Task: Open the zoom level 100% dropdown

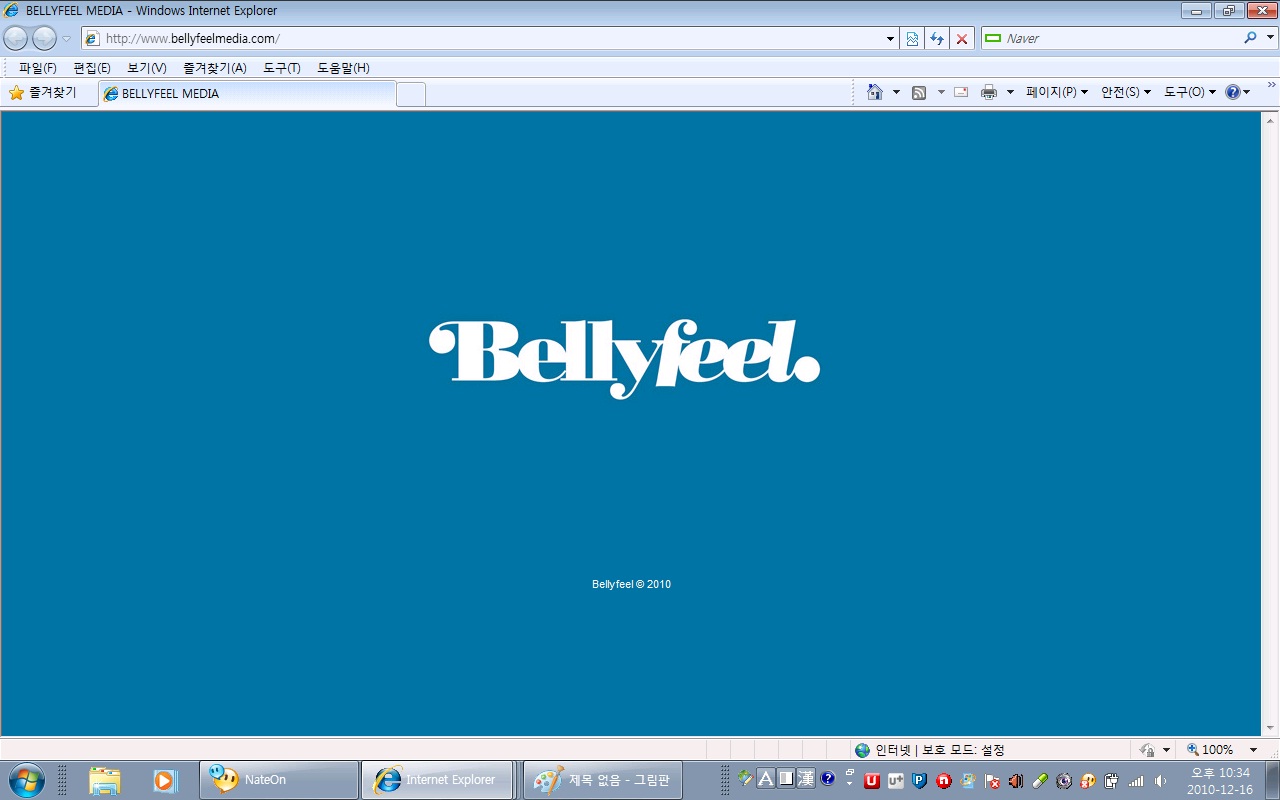Action: pos(1253,750)
